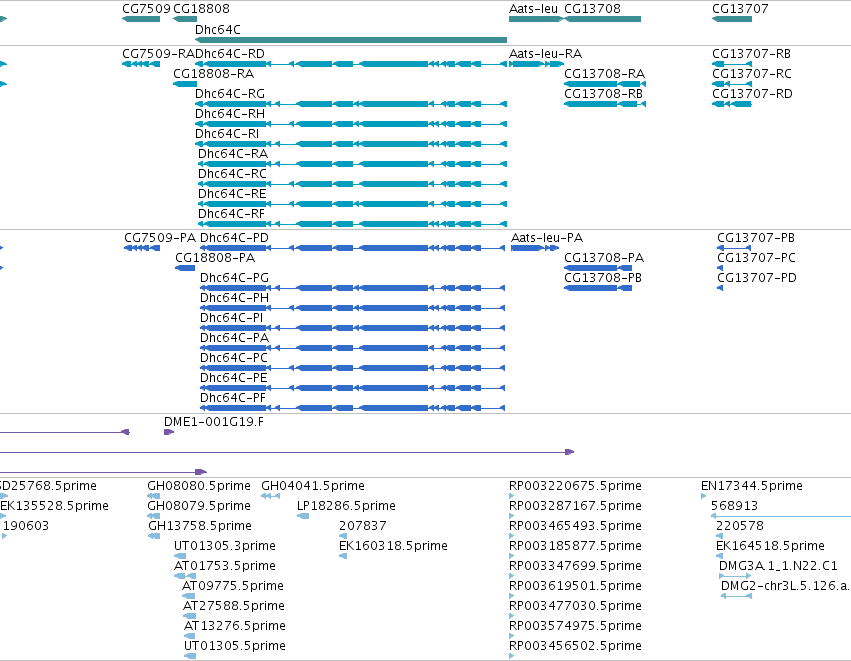
Task: Select transcript Dhc64C-RG
Action: (x=230, y=94)
